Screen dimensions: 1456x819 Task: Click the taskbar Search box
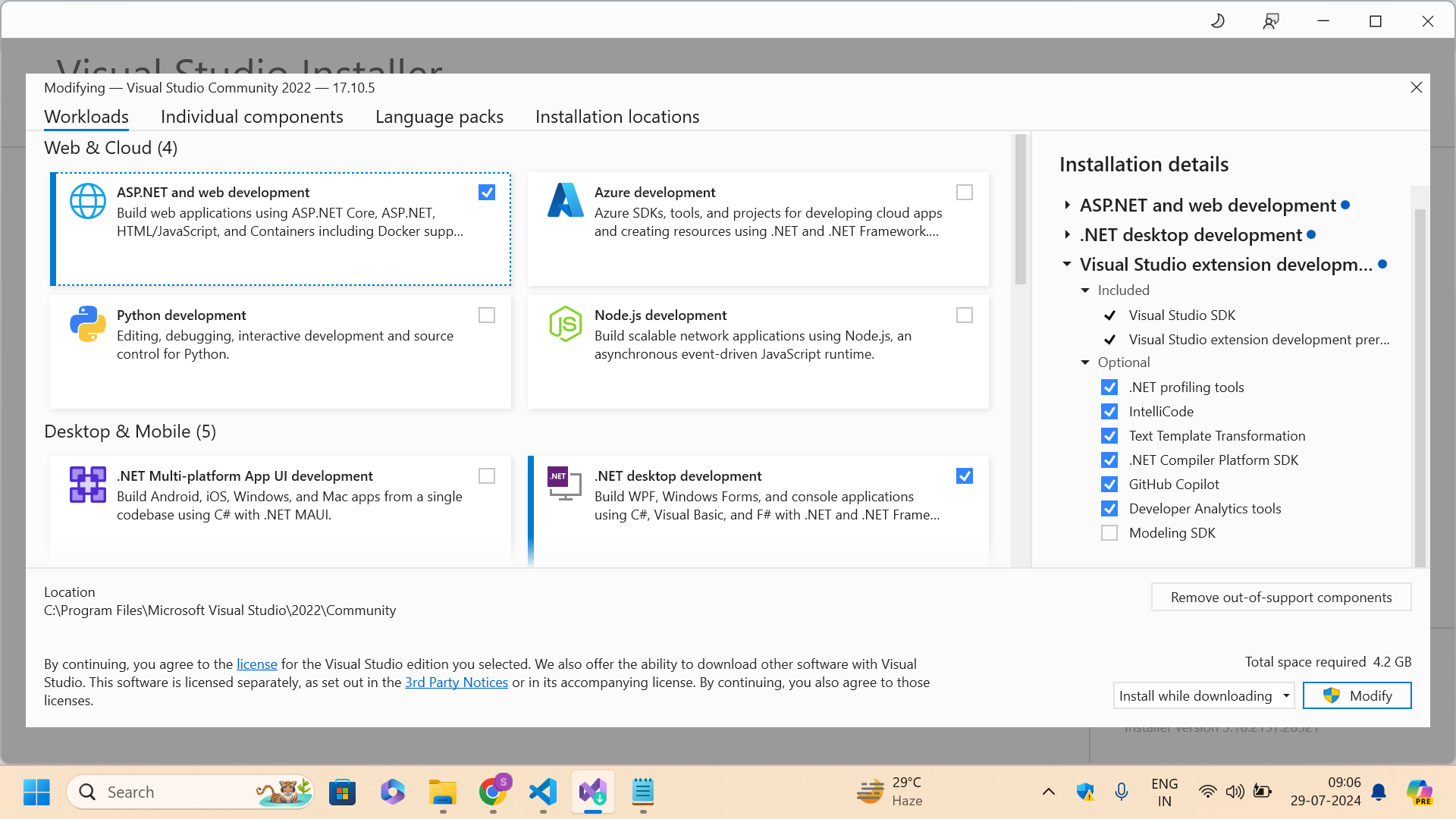click(x=190, y=792)
